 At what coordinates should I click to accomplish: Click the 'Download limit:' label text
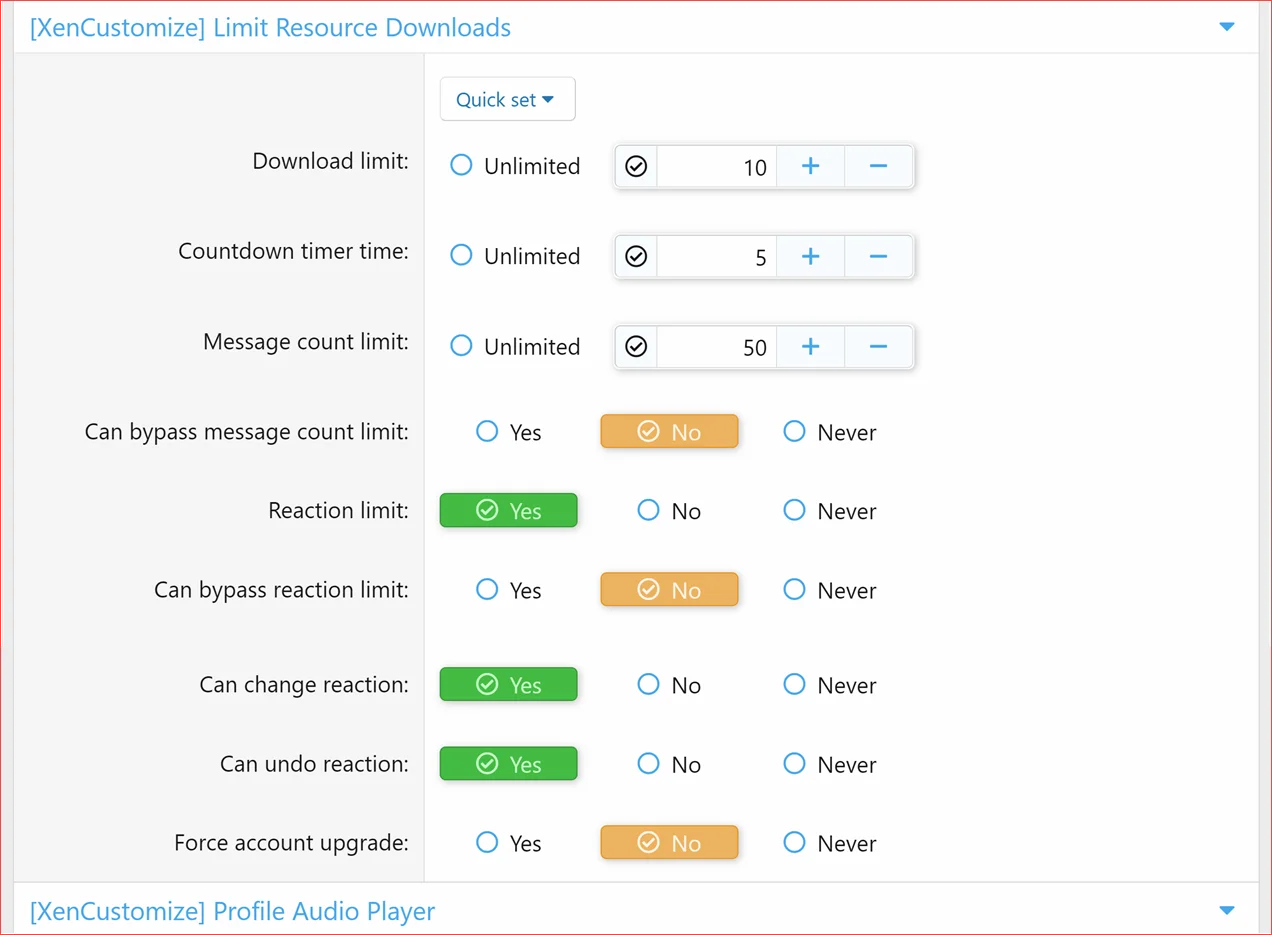click(x=331, y=161)
